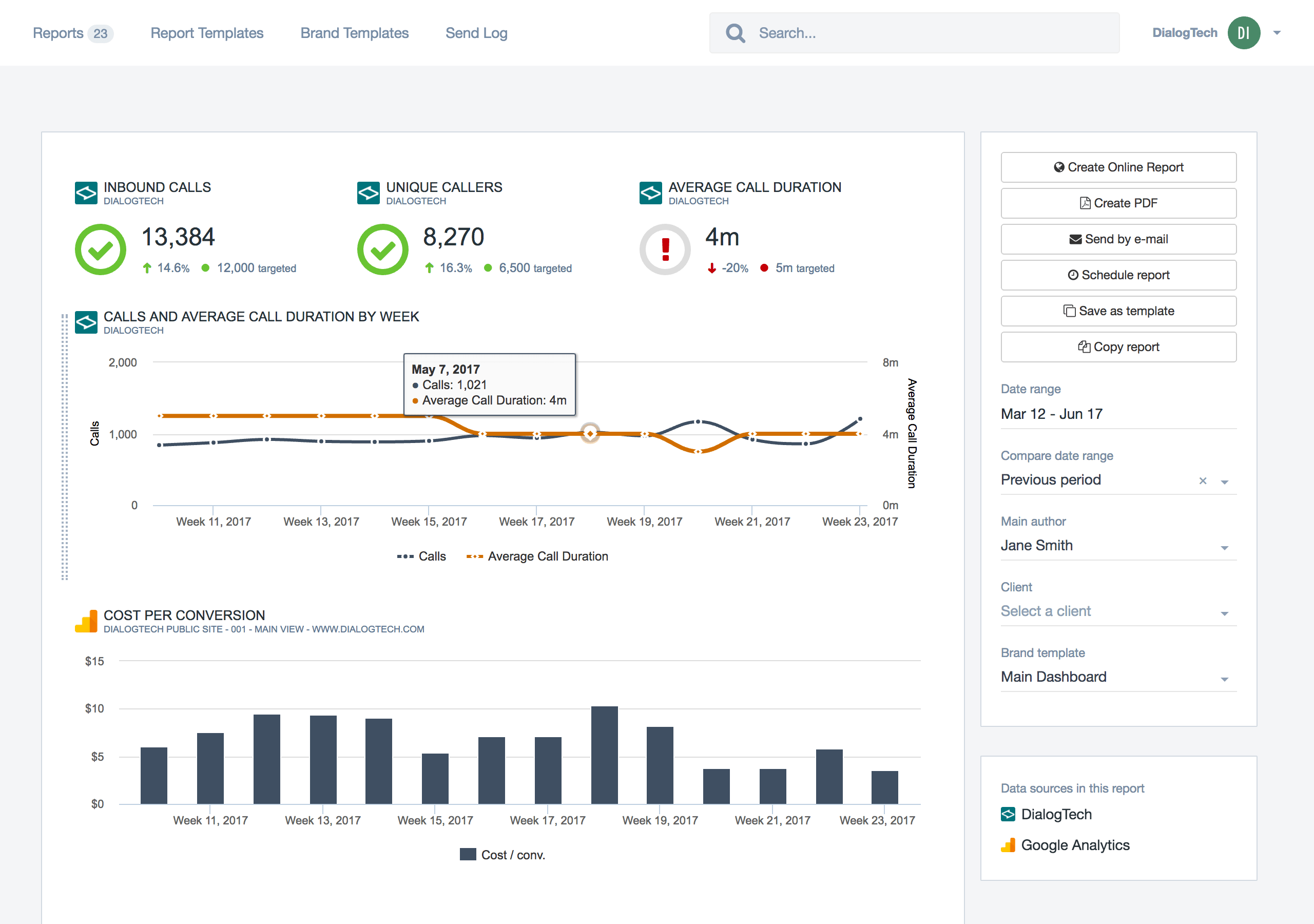Click the drag handle beside the weekly calls chart
Screen dimensions: 1314x924
click(65, 447)
